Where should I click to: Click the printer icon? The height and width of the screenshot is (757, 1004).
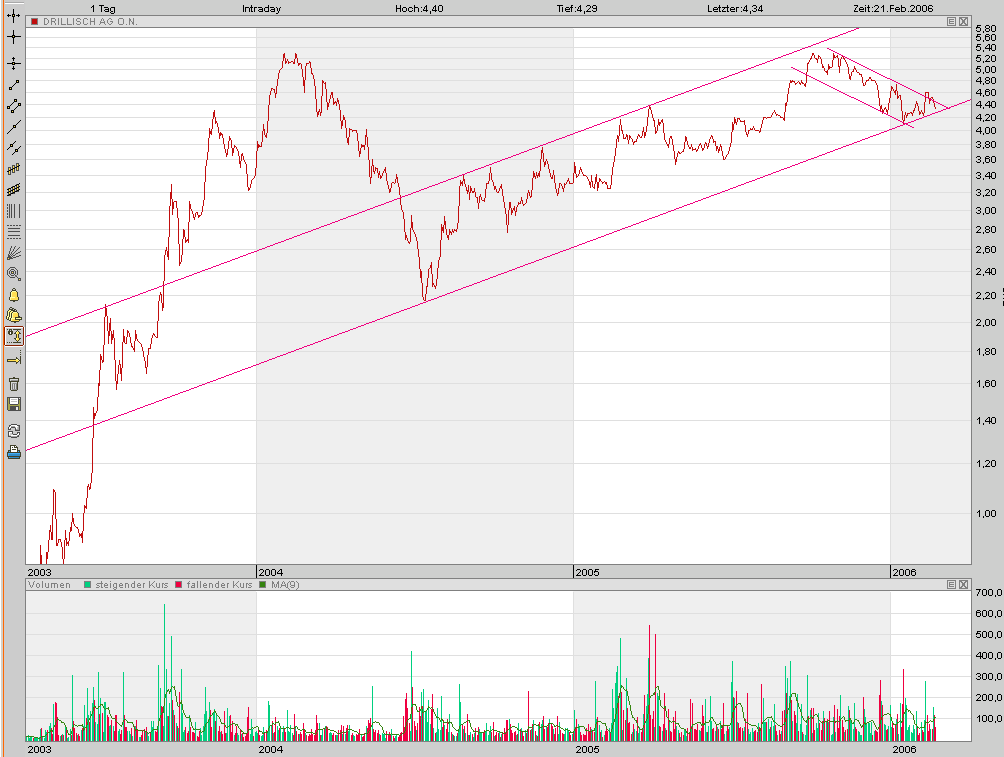click(13, 452)
